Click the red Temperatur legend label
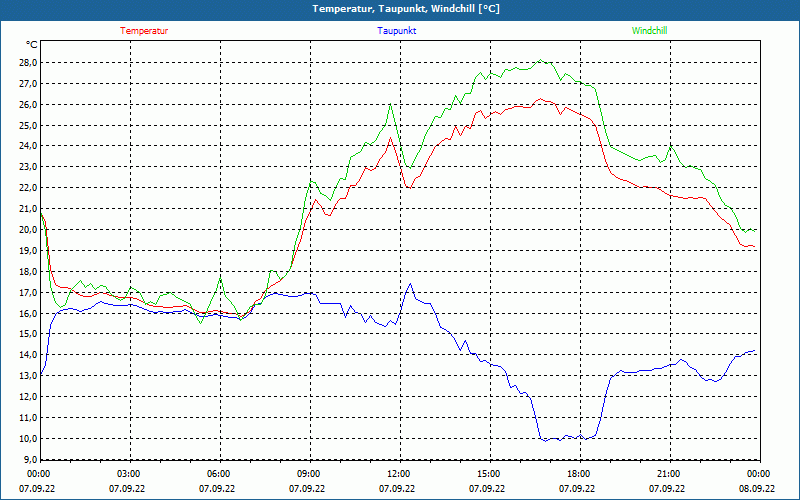The height and width of the screenshot is (500, 800). point(144,31)
